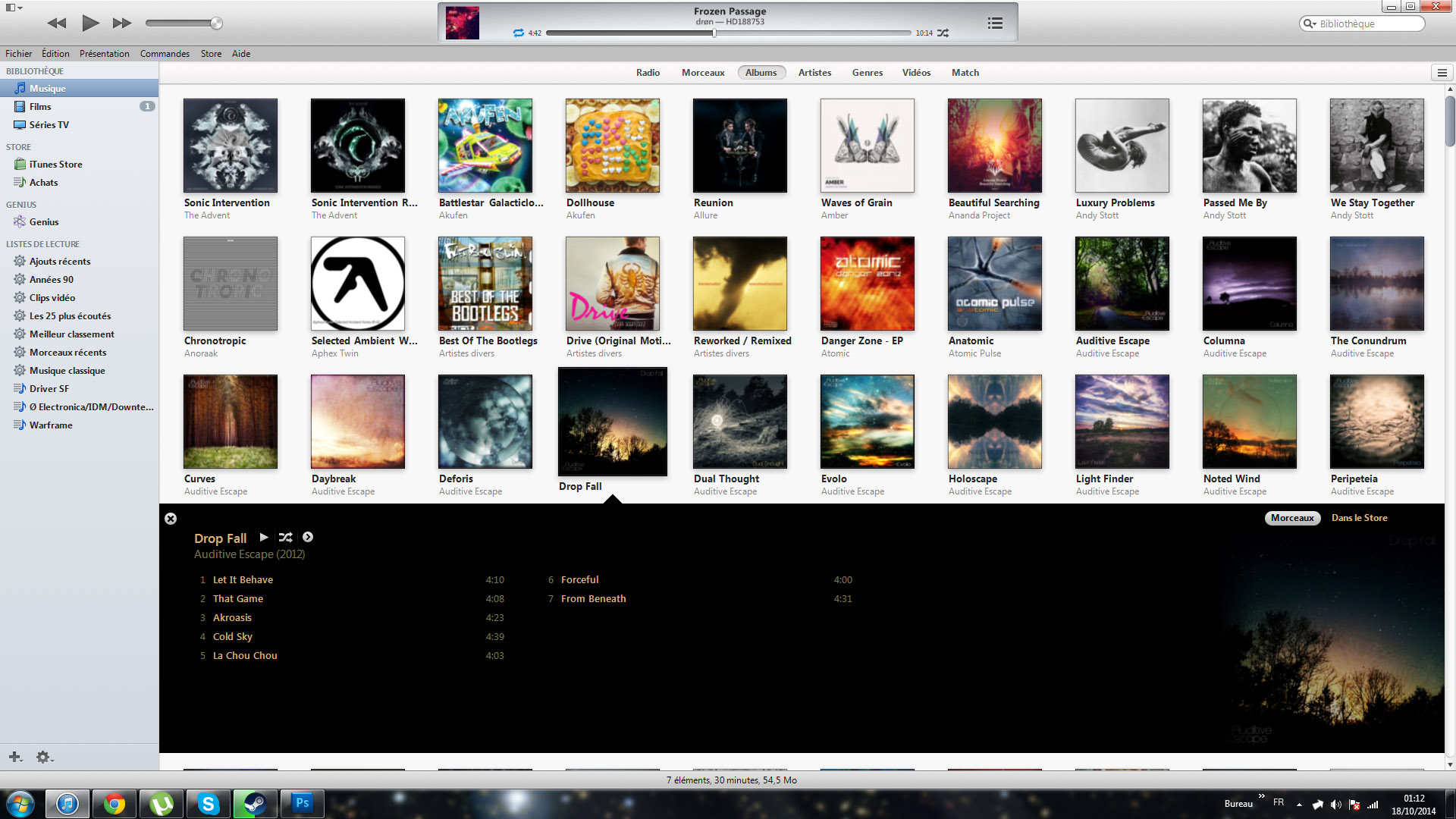The width and height of the screenshot is (1456, 819).
Task: Select Les 25 plus écoutés playlist
Action: click(79, 316)
